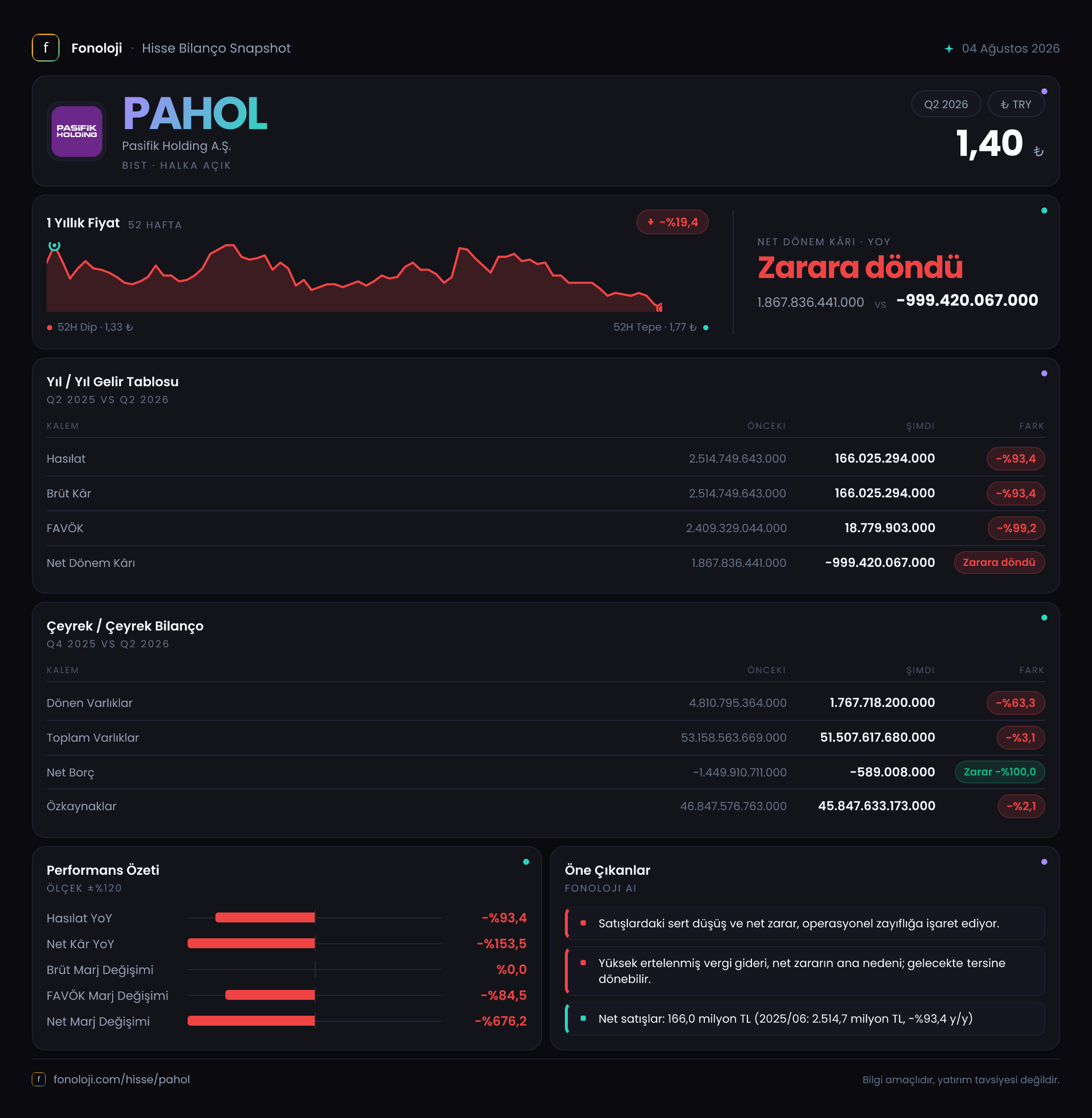Click the Fonoloji 'f' logo icon in the header
1092x1118 pixels.
[45, 48]
